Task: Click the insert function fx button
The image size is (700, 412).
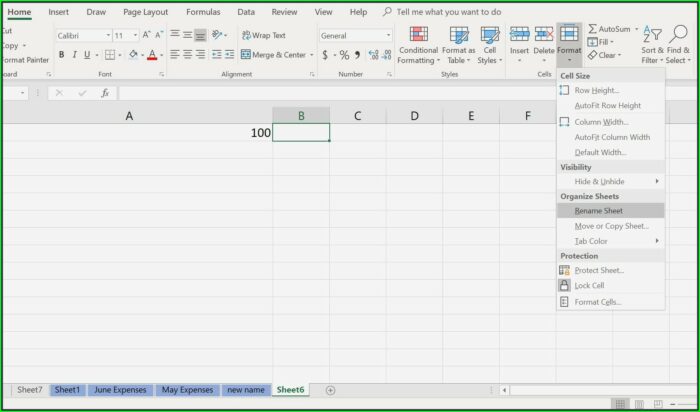Action: (x=105, y=93)
